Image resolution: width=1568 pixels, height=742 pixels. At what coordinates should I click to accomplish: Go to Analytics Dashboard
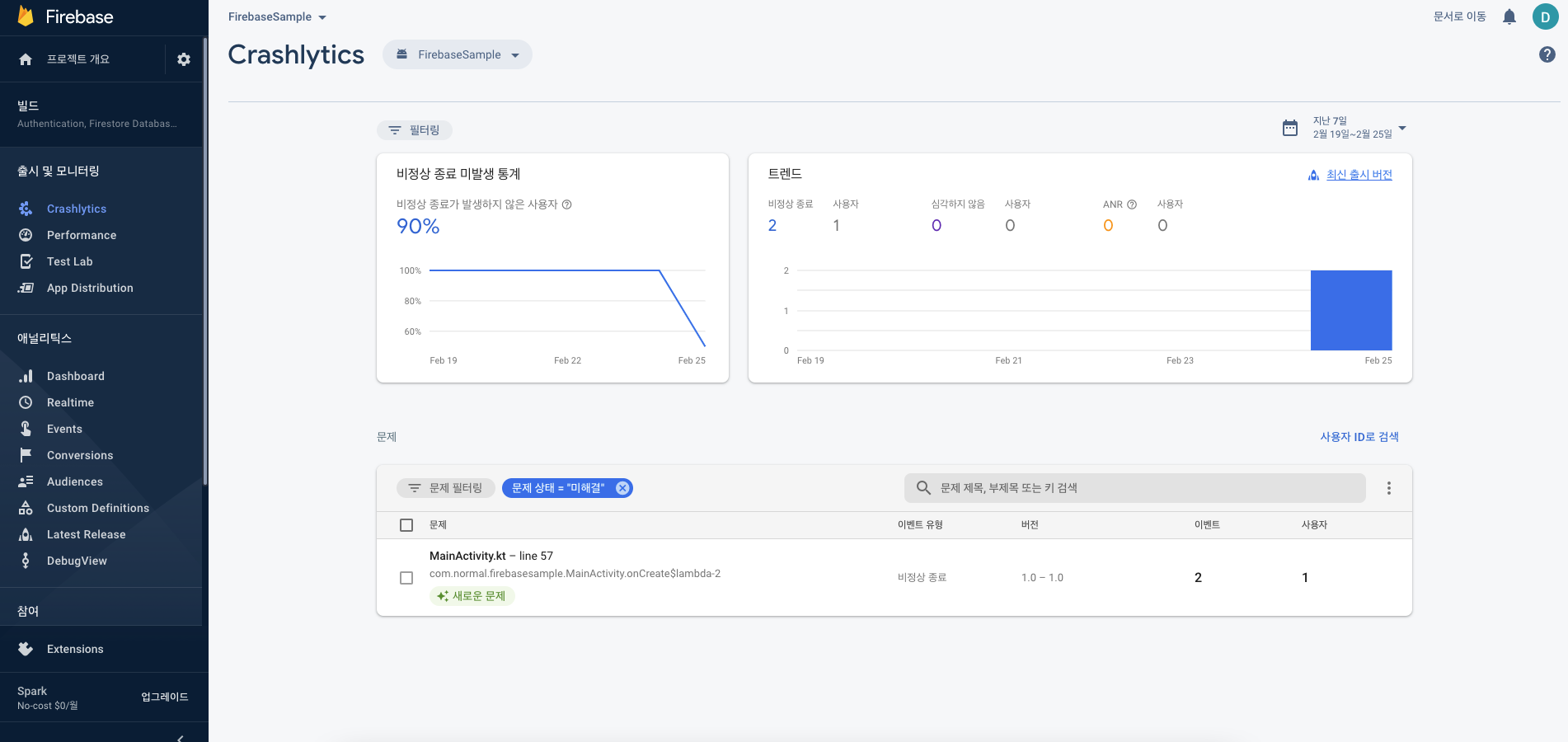[x=76, y=376]
